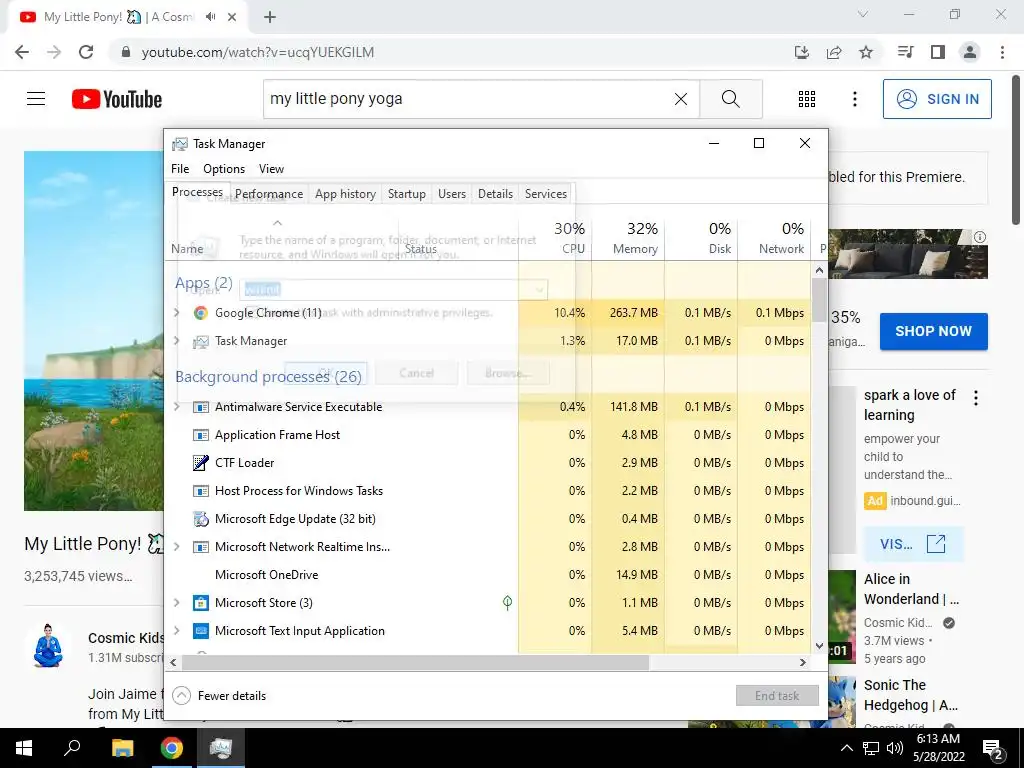The width and height of the screenshot is (1024, 768).
Task: Bookmark this page with the star
Action: (865, 52)
